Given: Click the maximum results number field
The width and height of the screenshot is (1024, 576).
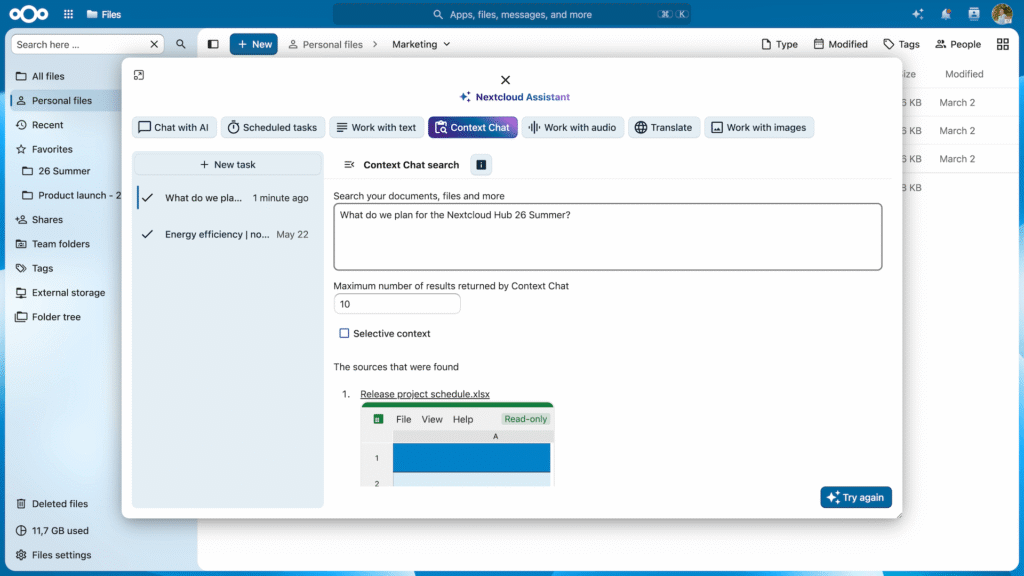Looking at the screenshot, I should (x=397, y=304).
